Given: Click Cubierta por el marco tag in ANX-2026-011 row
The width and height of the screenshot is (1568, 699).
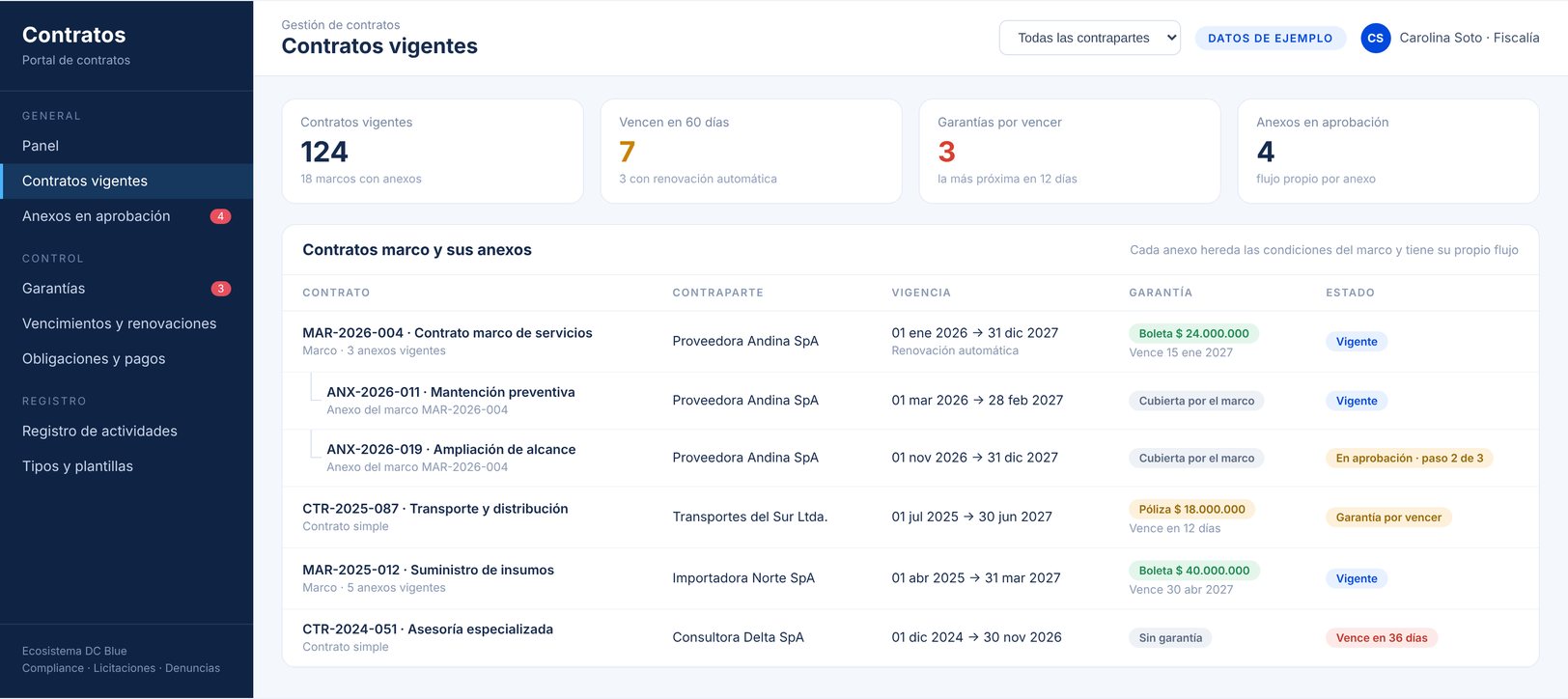Looking at the screenshot, I should tap(1196, 401).
